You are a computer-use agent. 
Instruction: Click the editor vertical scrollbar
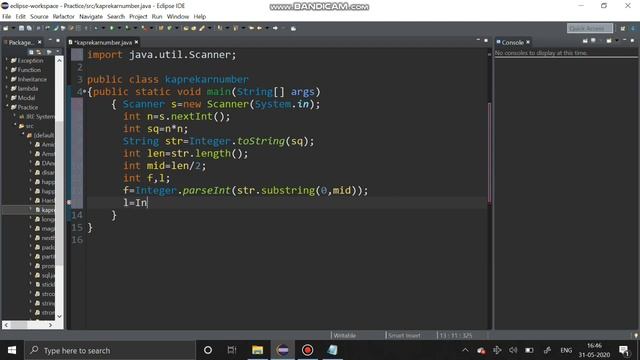489,153
